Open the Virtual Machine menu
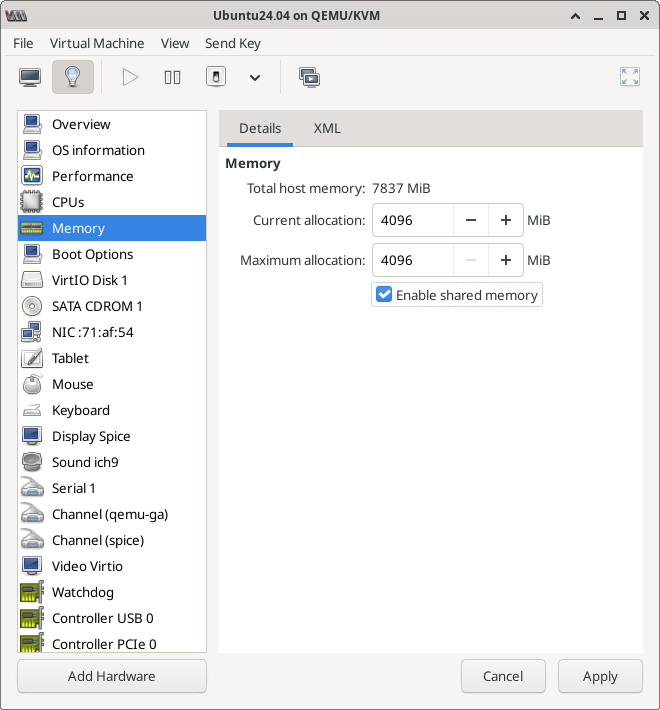This screenshot has width=660, height=710. coord(97,43)
